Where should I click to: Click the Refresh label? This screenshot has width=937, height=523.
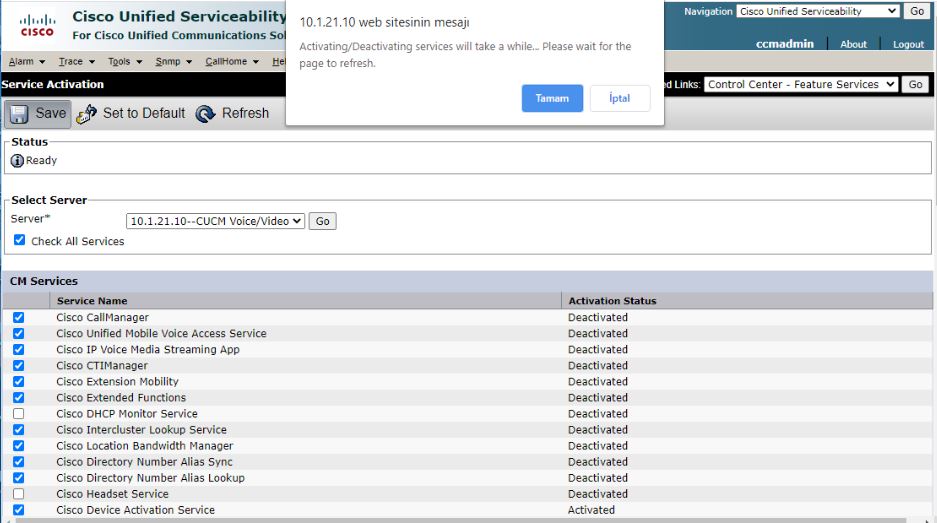(246, 113)
